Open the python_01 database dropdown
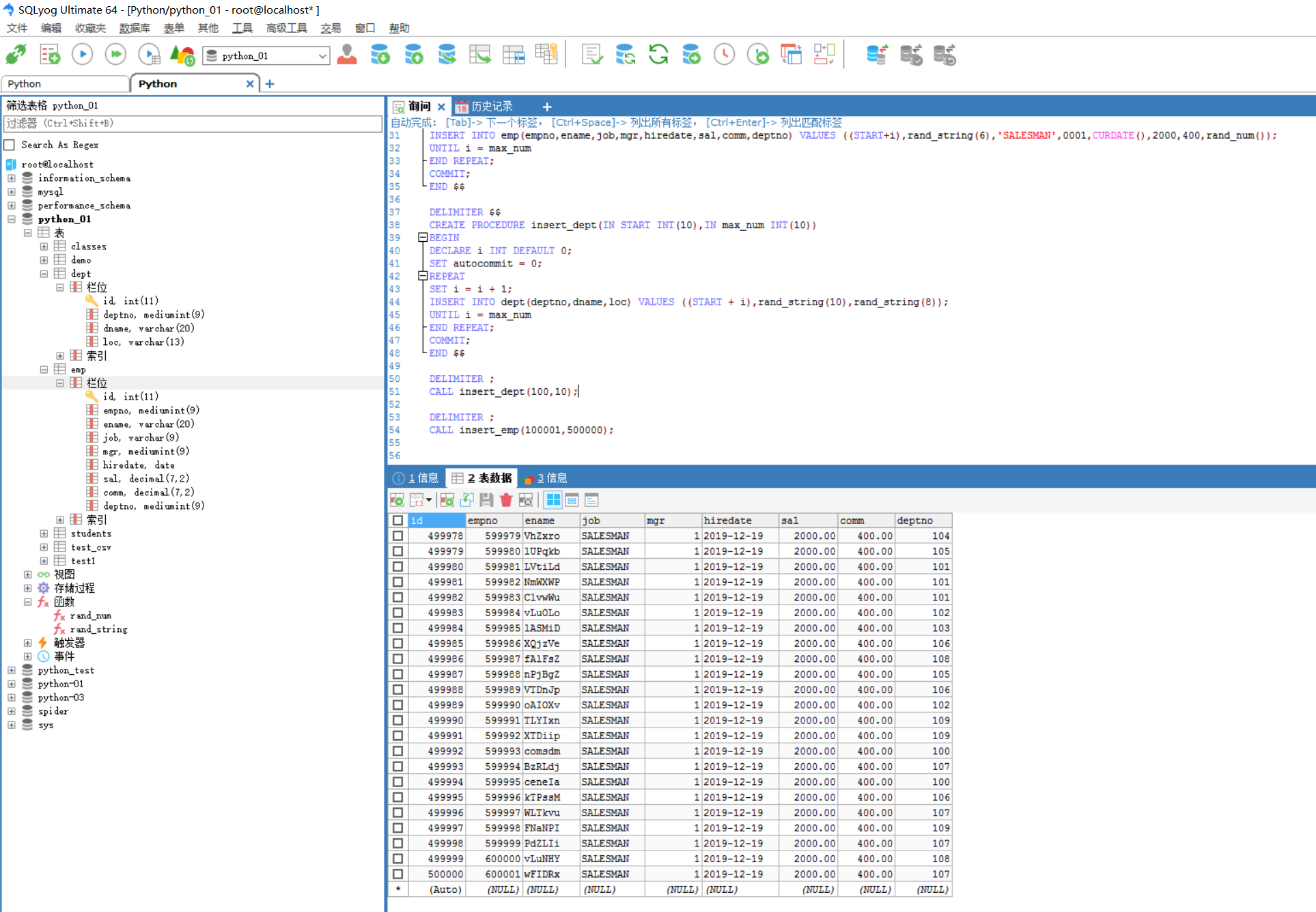Screen dimensions: 1316x912 (x=322, y=56)
